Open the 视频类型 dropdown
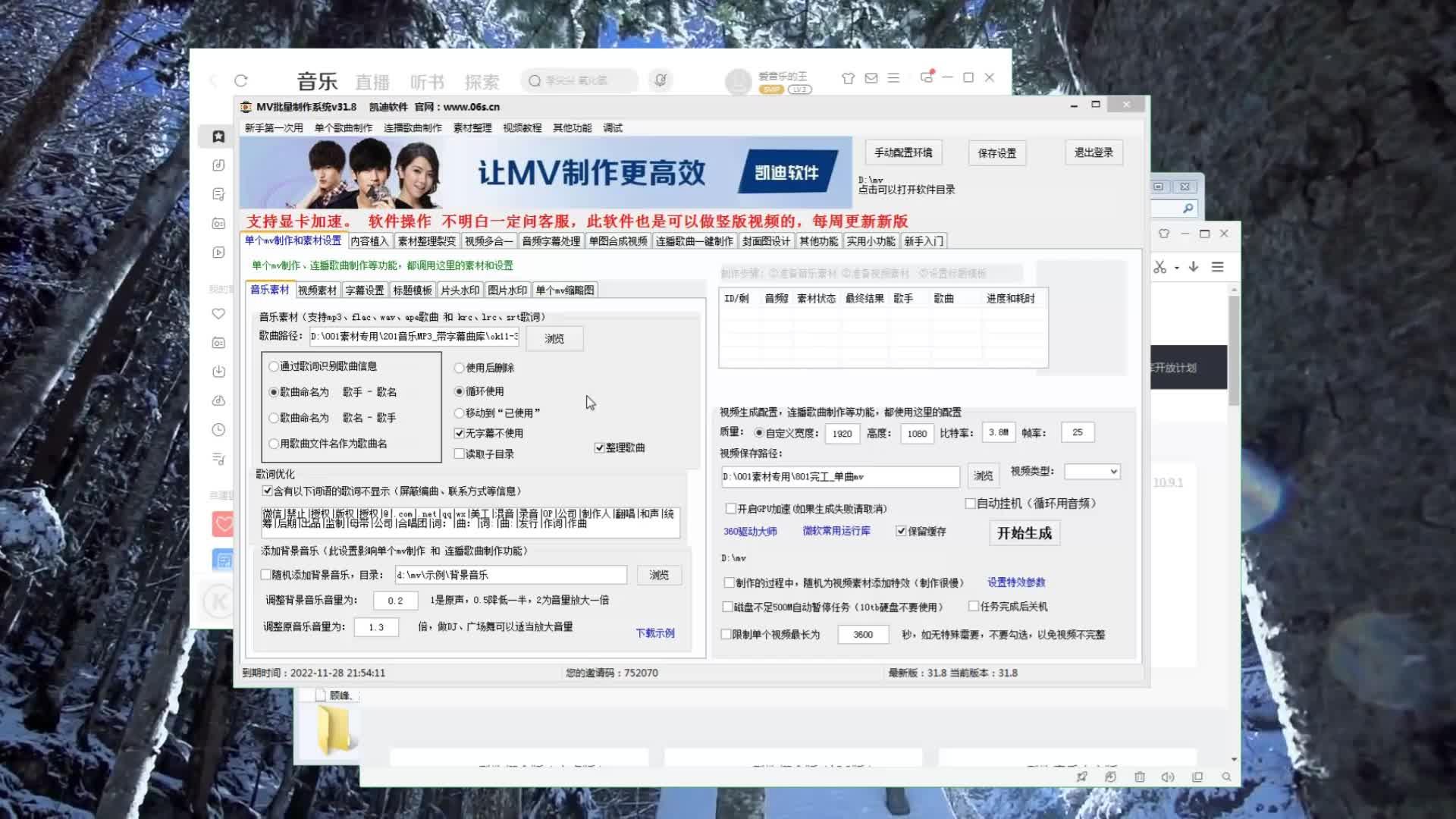Screen dimensions: 1456x819 point(1092,472)
